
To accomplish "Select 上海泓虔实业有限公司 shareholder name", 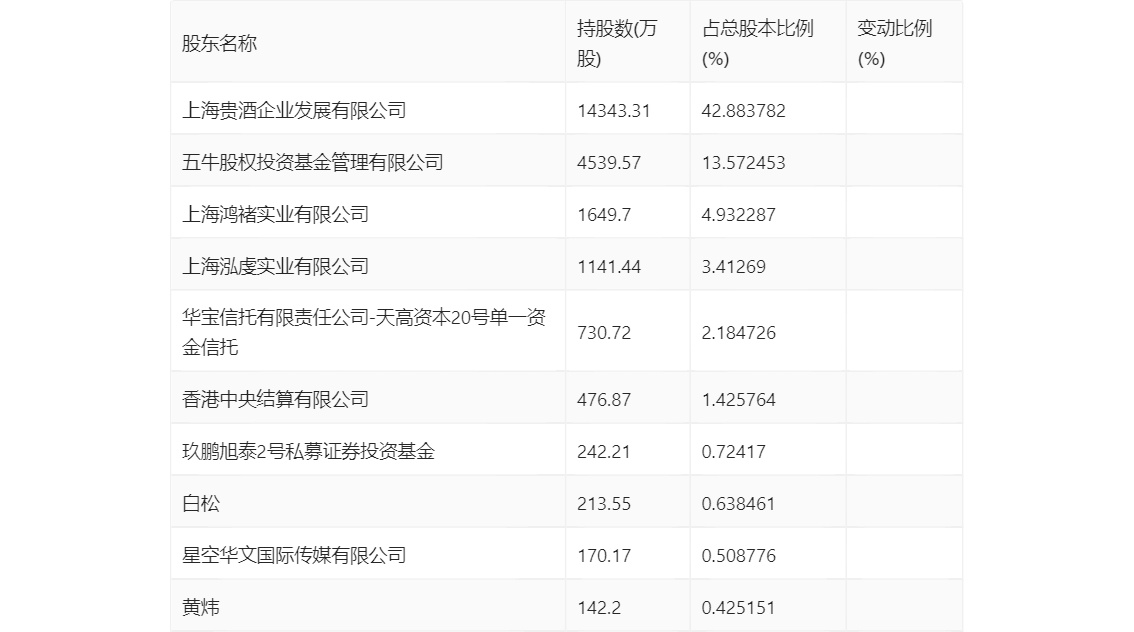I will [x=276, y=267].
